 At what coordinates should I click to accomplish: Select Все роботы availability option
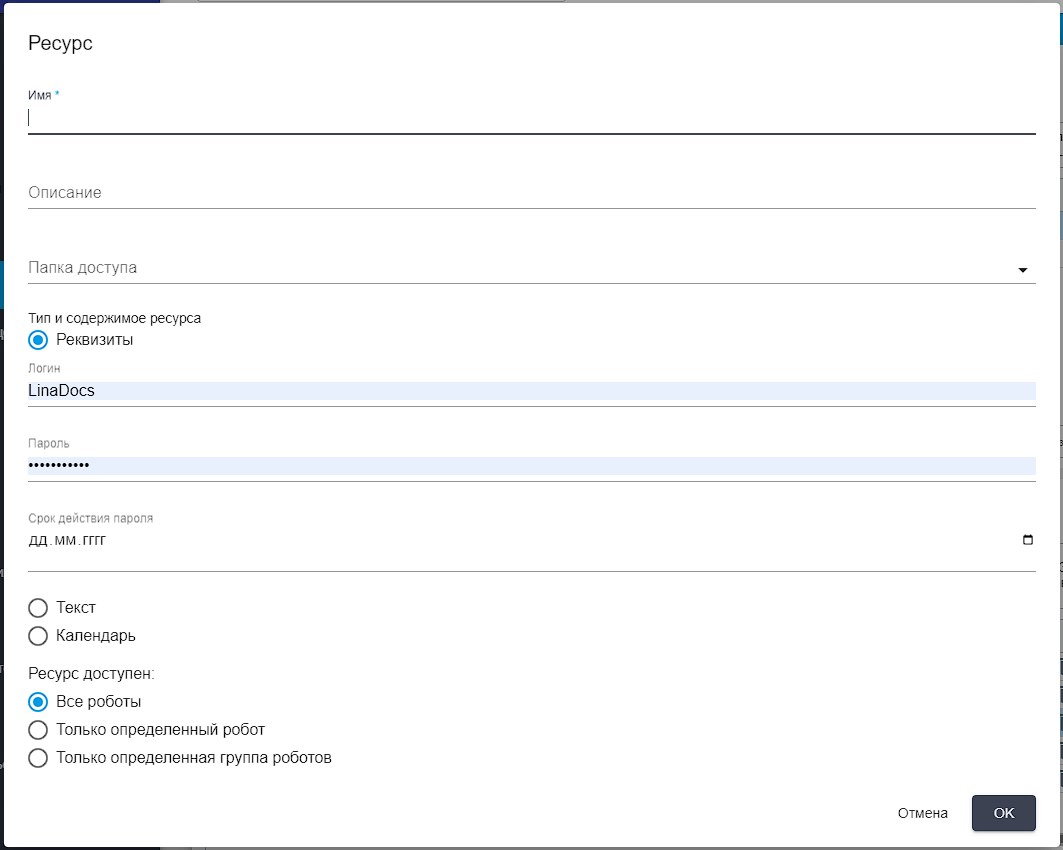tap(38, 702)
